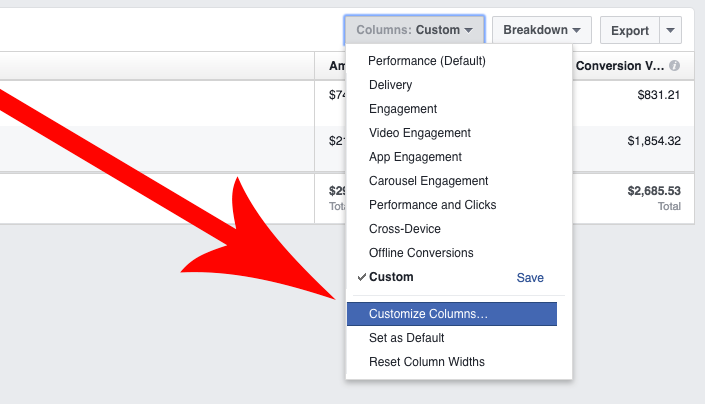Open the Export options dropdown arrow
The height and width of the screenshot is (404, 705).
(x=670, y=30)
